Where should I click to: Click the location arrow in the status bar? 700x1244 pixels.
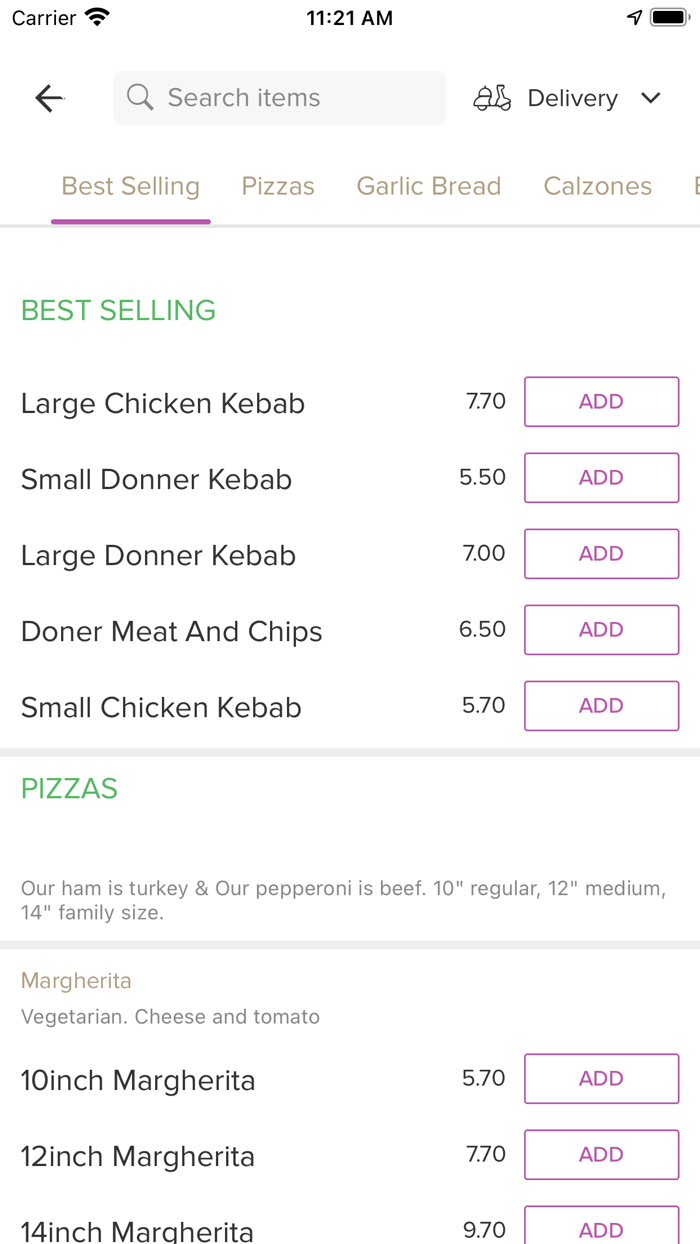[635, 15]
